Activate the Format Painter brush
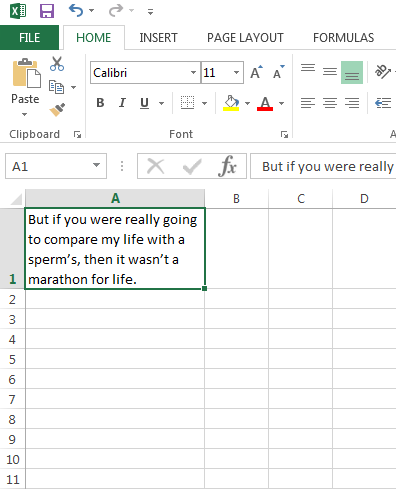 [x=57, y=110]
